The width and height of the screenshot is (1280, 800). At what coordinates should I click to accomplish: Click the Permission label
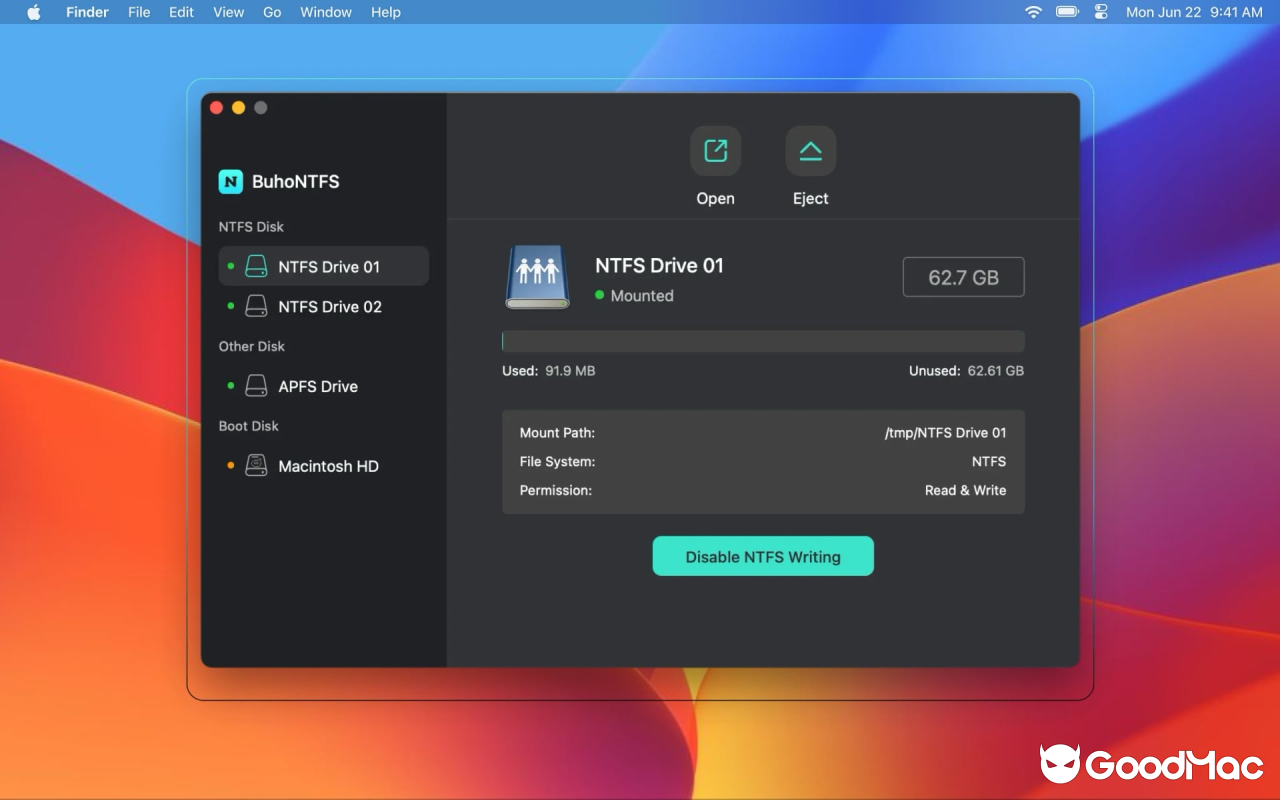click(x=556, y=490)
